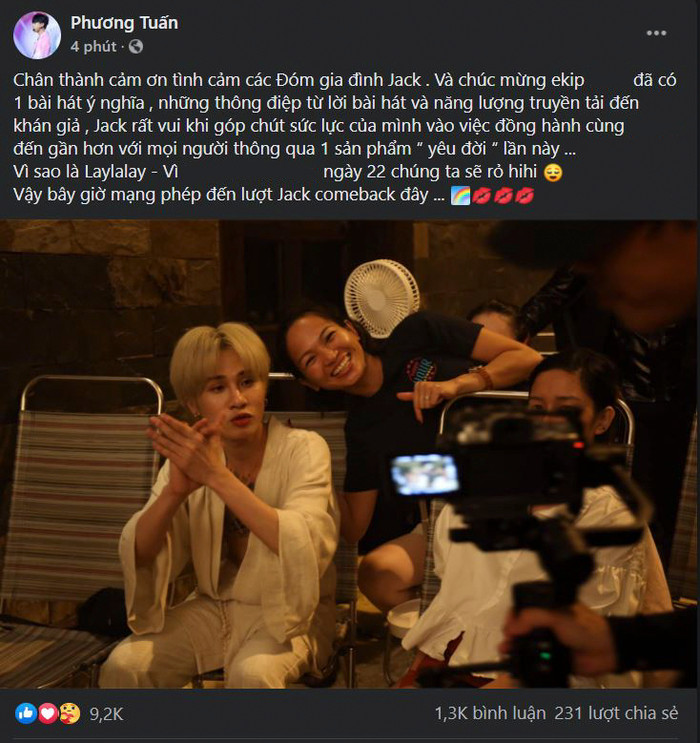Click the Phương Tuấn name link
This screenshot has width=700, height=743.
pos(124,22)
